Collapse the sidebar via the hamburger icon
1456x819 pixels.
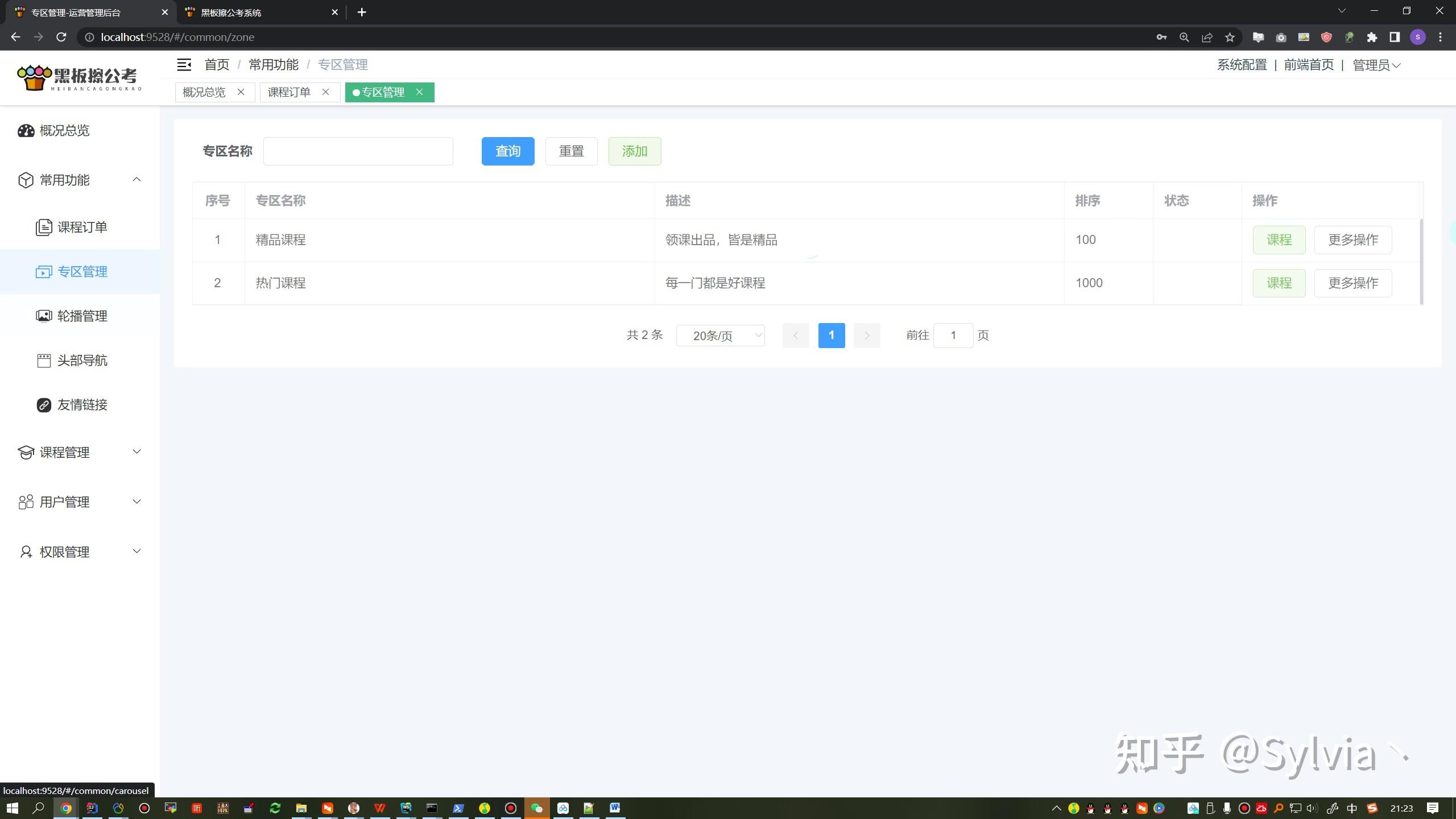pos(184,64)
